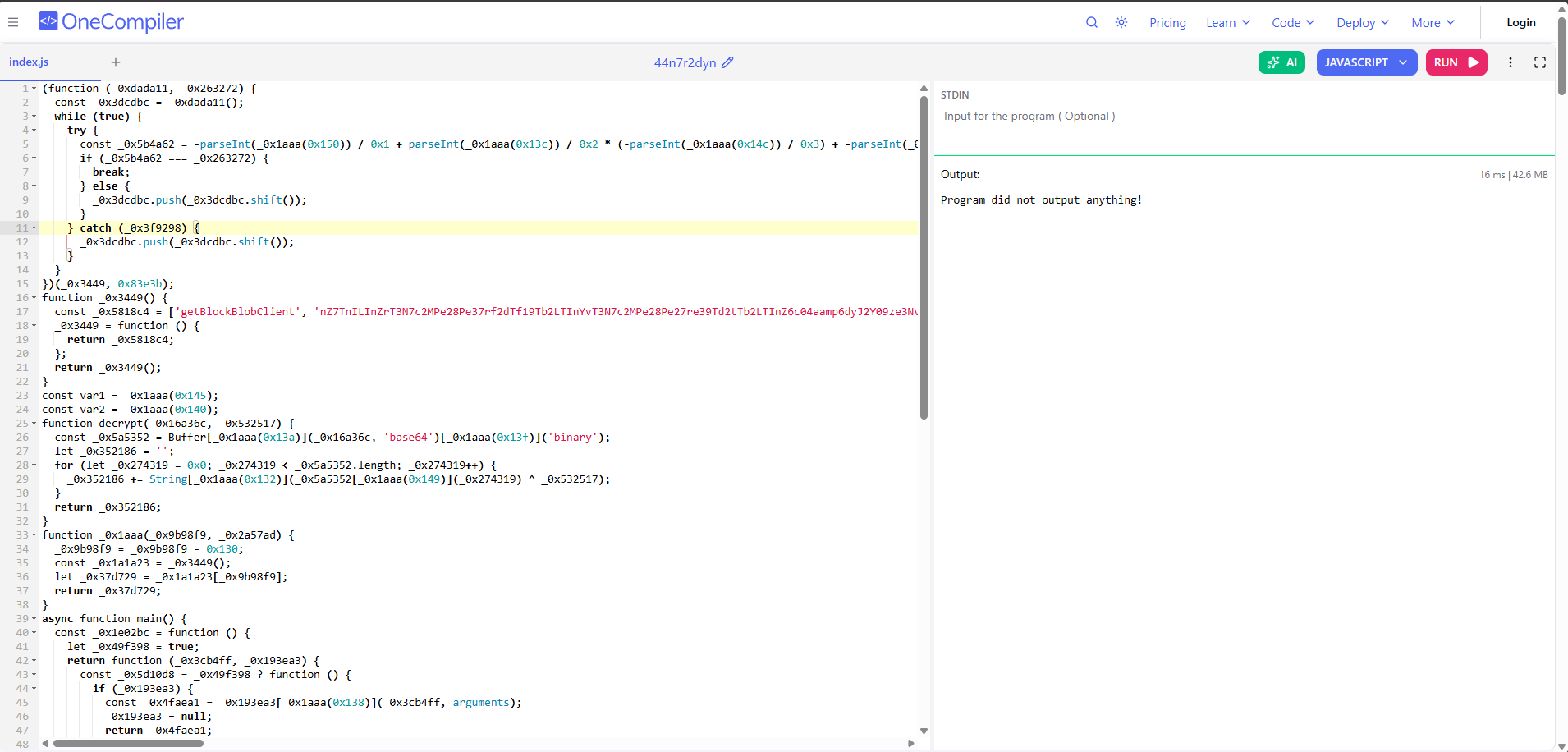Click horizontal scroll-right arrow
Screen dimensions: 1568x752
click(911, 744)
